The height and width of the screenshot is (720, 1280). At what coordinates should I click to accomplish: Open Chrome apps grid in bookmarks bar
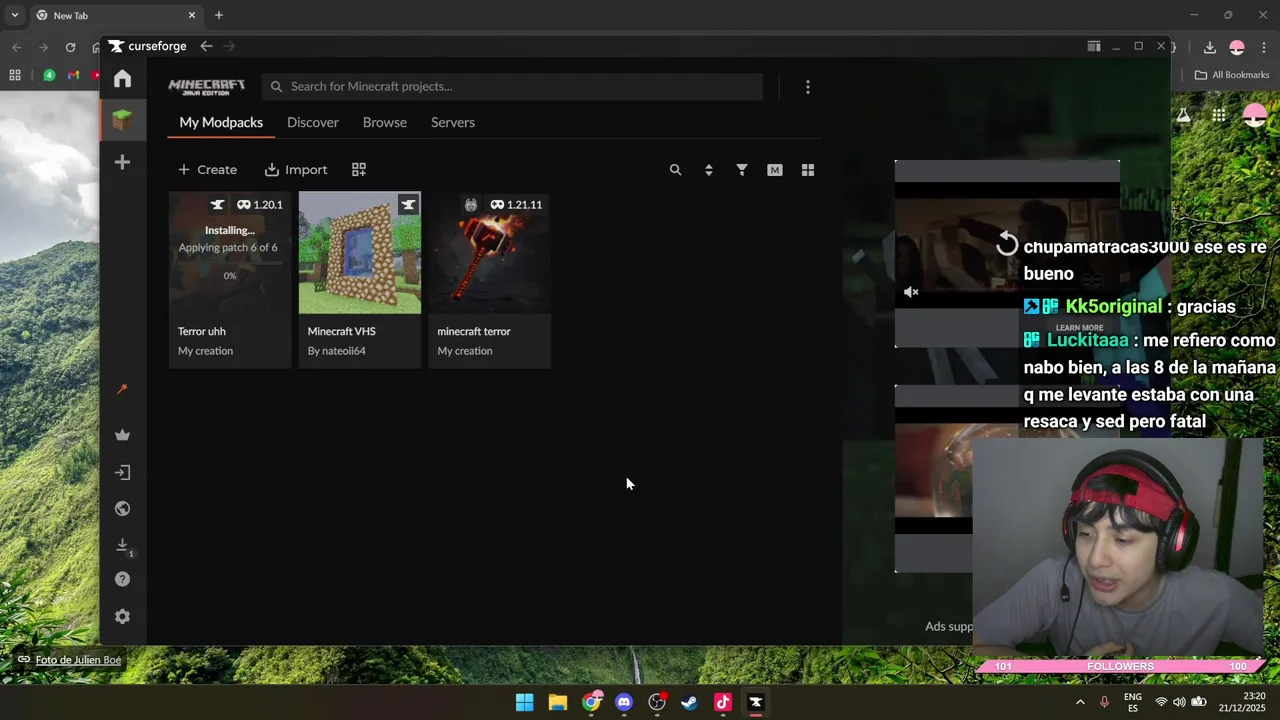pyautogui.click(x=15, y=75)
